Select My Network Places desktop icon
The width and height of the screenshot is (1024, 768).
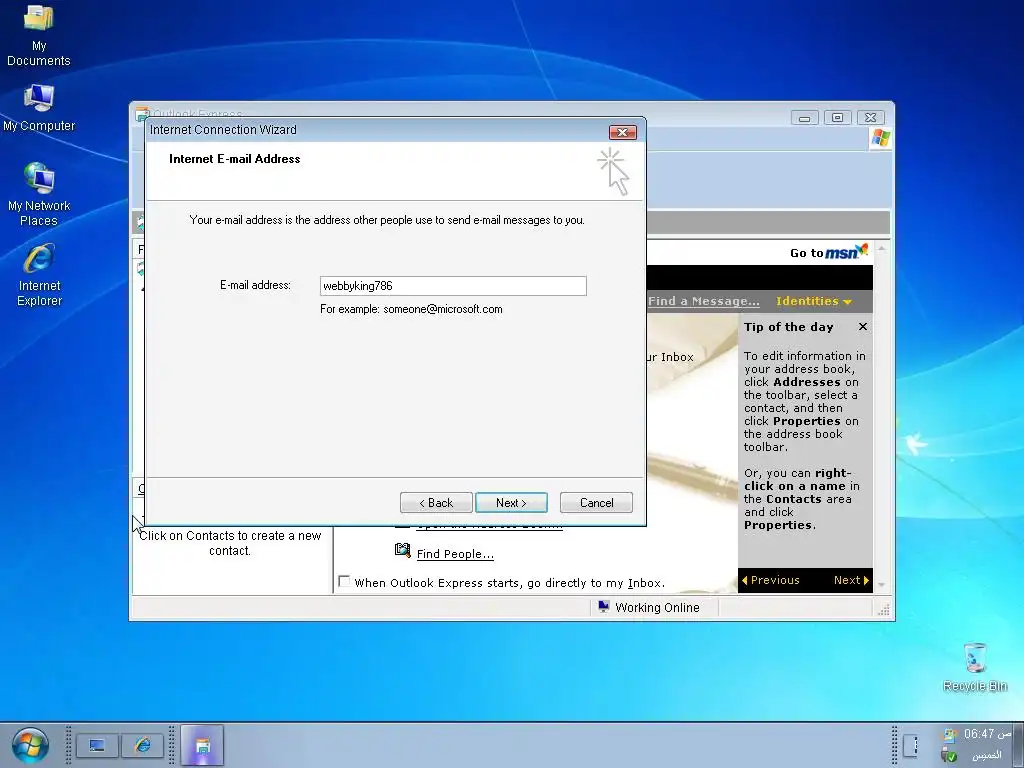39,195
